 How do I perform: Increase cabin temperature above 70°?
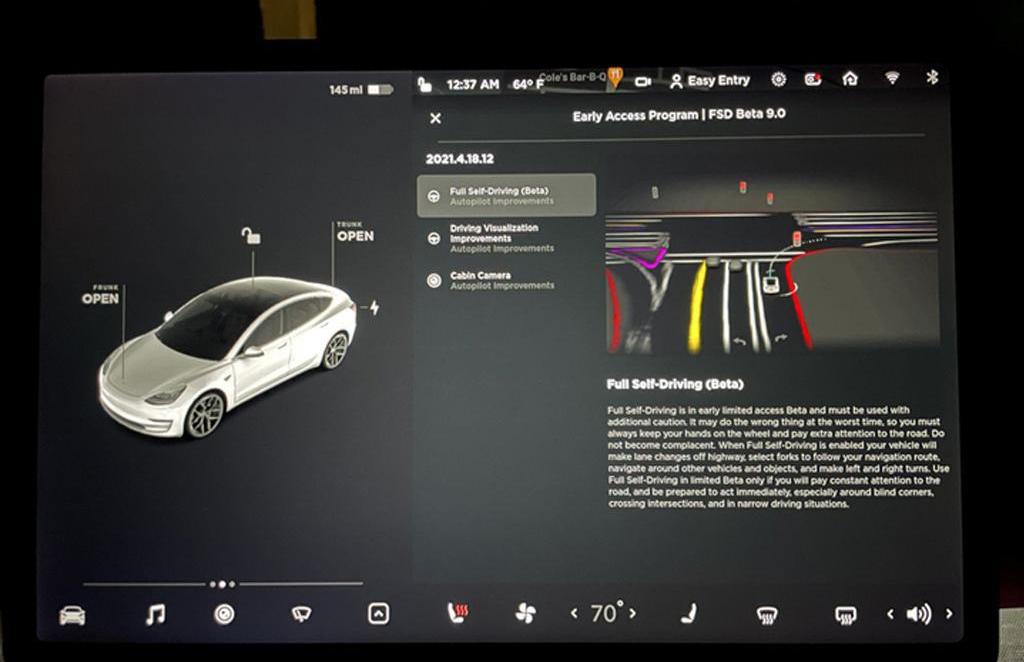[633, 613]
